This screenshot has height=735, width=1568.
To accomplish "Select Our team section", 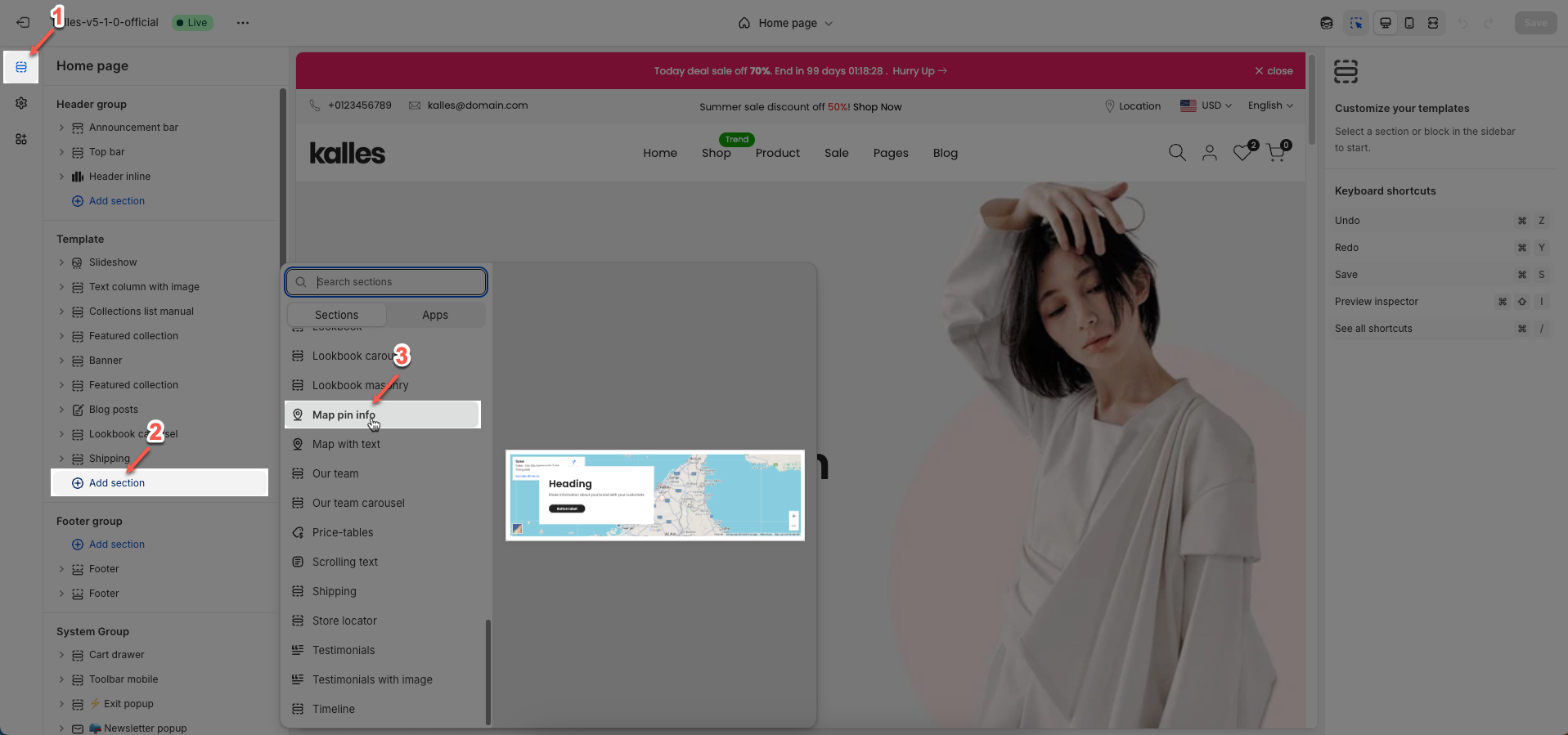I will 383,473.
